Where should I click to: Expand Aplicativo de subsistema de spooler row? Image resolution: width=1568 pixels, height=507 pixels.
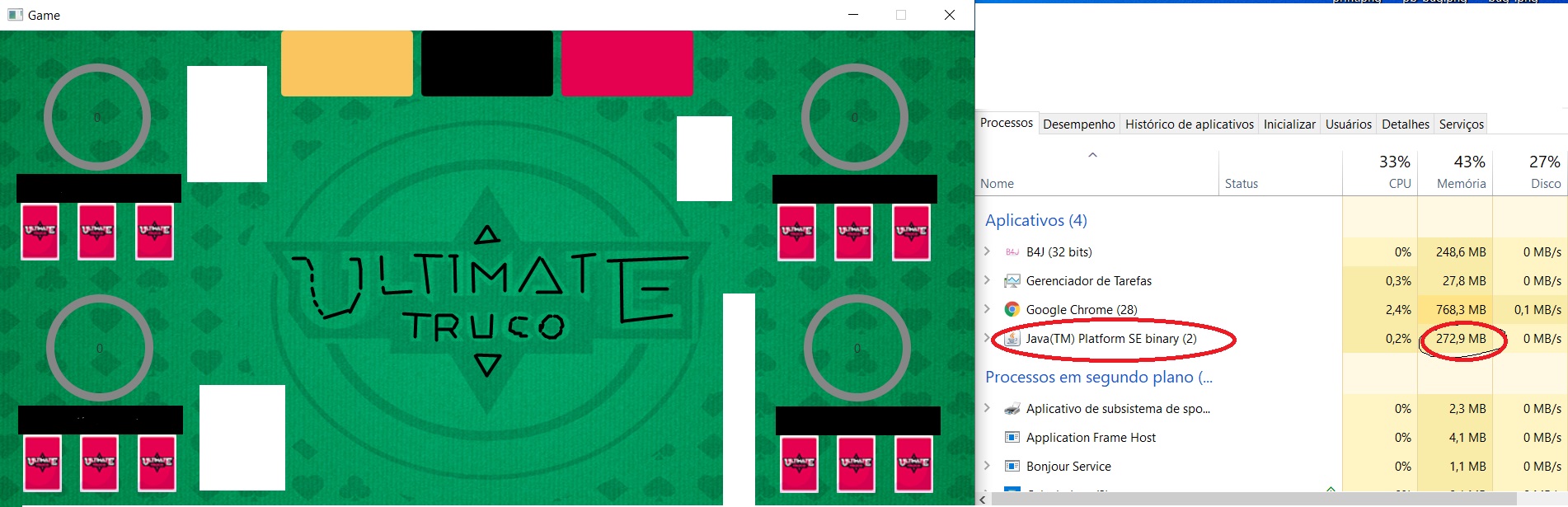coord(987,408)
